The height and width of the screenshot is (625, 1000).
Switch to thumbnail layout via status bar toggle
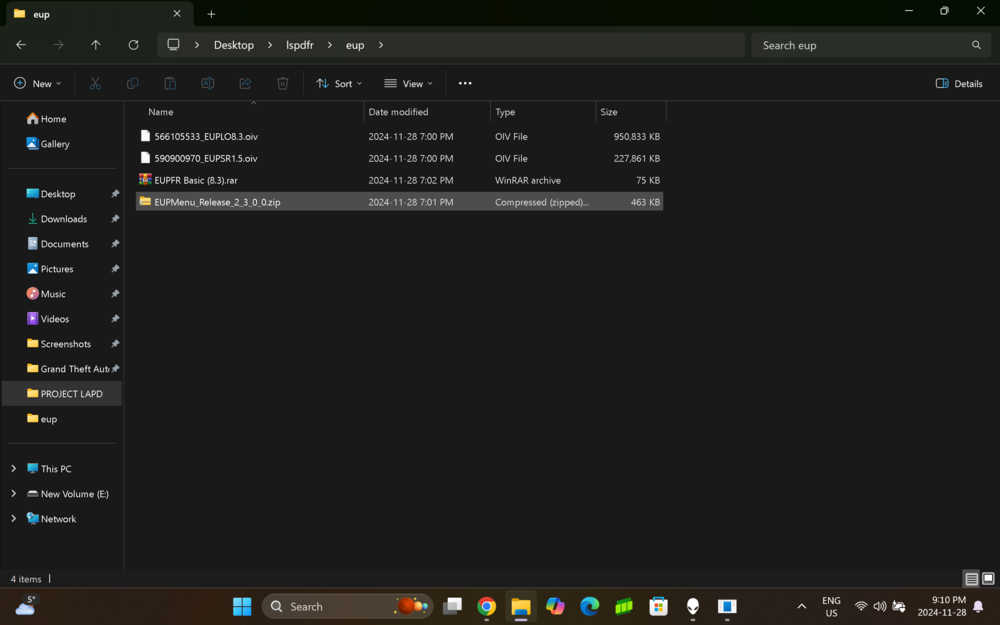(988, 579)
